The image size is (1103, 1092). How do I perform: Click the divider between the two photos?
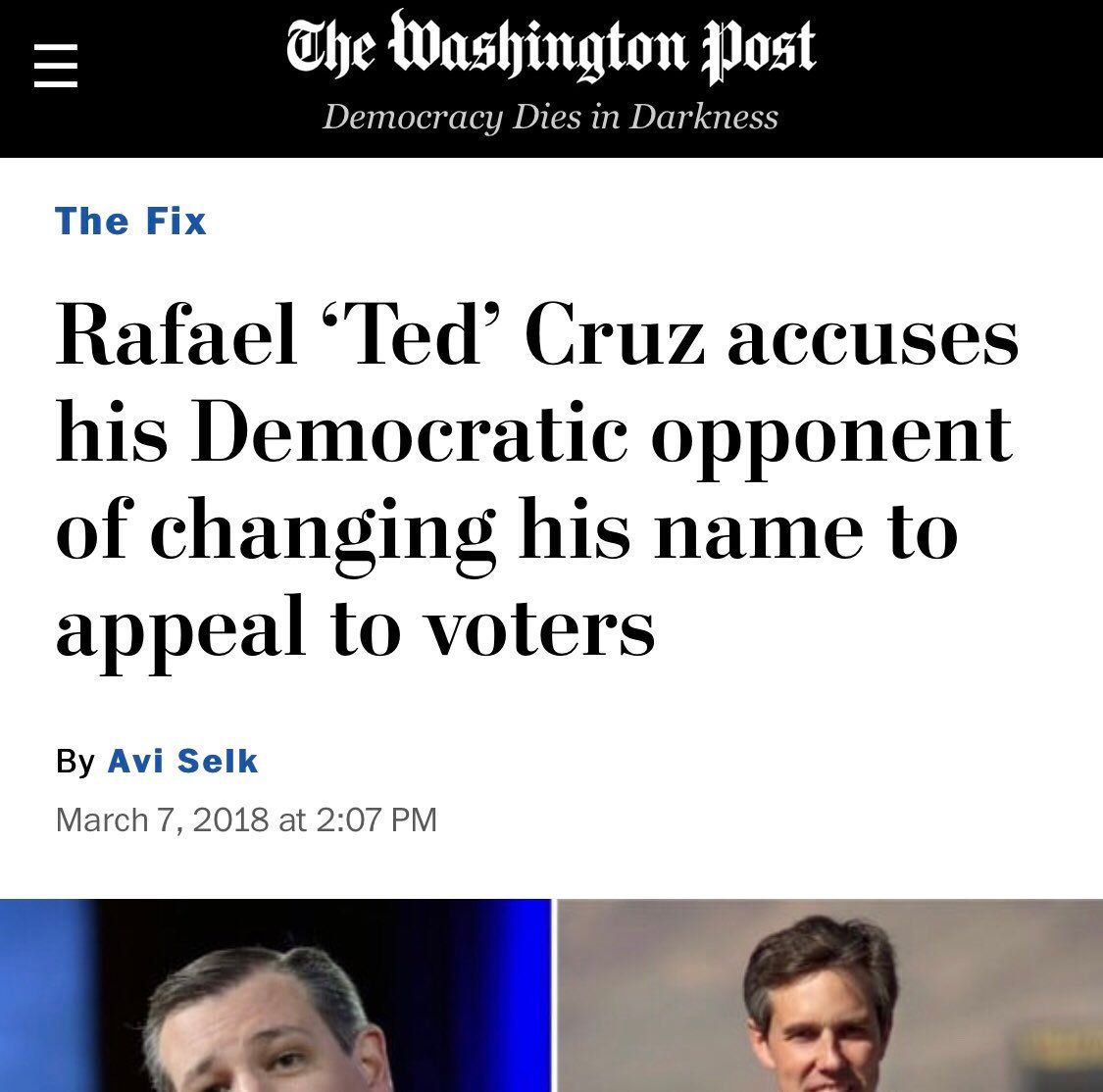click(554, 996)
